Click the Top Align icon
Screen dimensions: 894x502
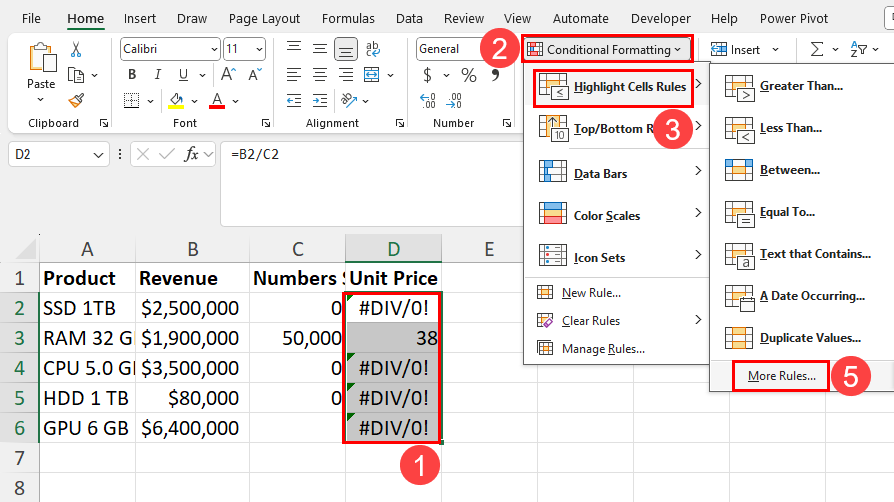coord(294,48)
